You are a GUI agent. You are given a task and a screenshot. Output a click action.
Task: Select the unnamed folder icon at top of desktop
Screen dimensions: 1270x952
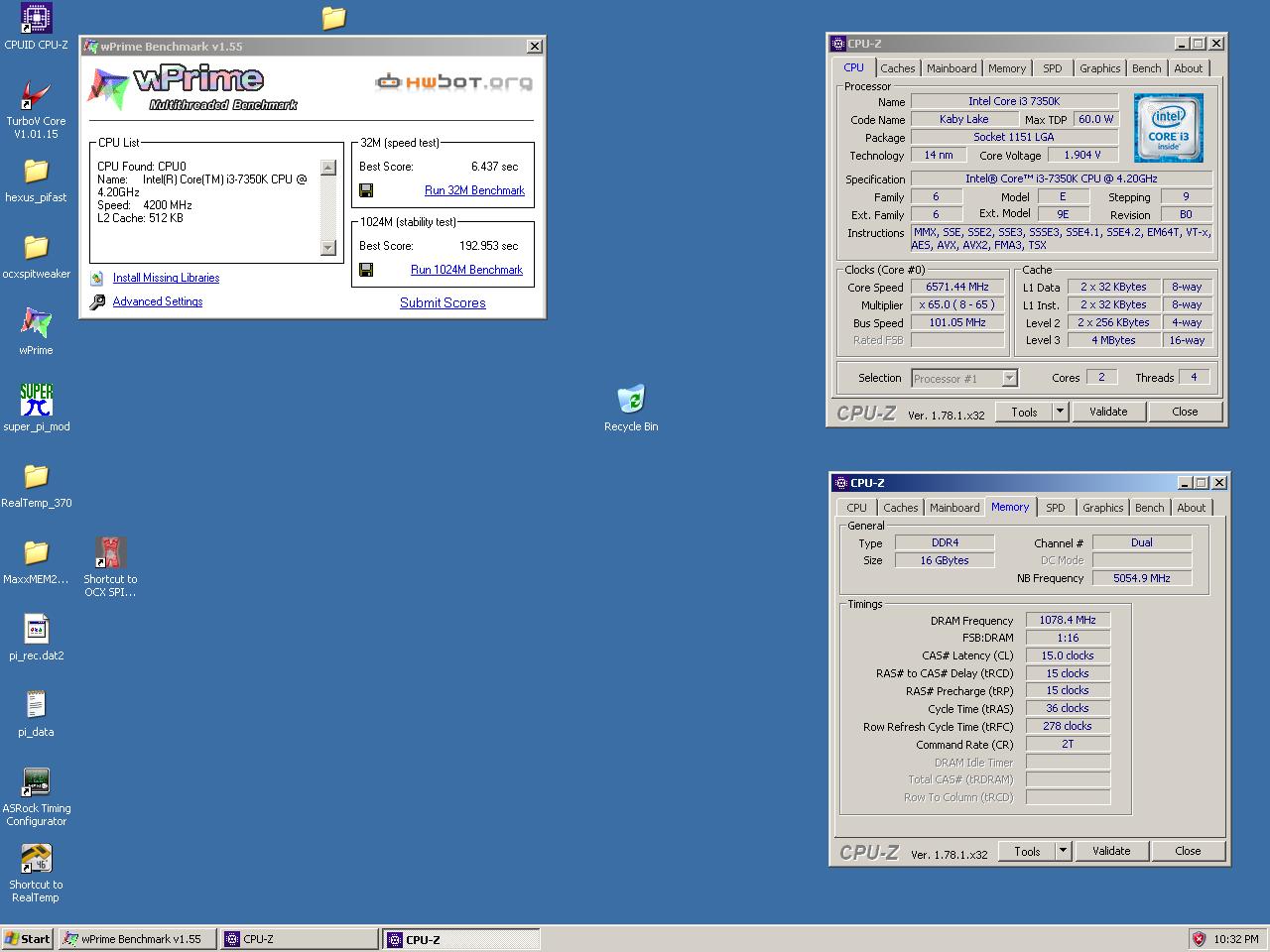click(x=333, y=18)
